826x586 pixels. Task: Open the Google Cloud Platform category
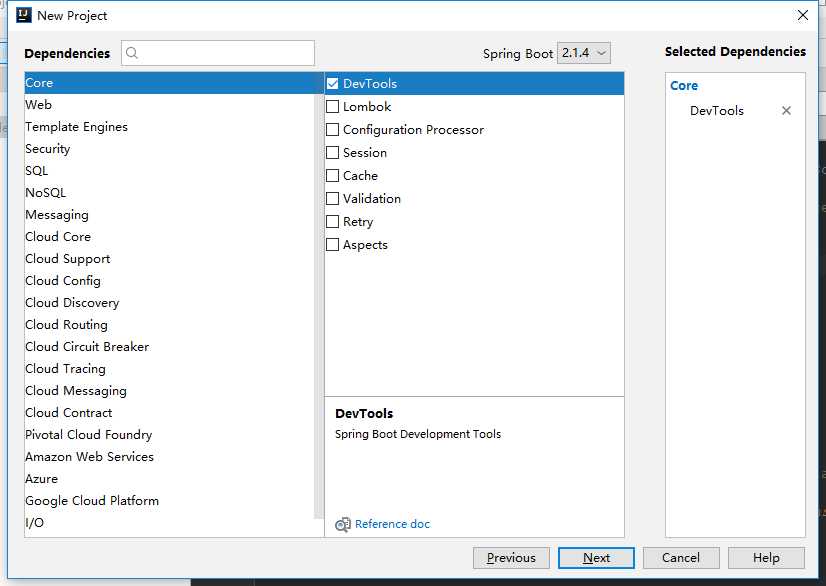click(169, 501)
